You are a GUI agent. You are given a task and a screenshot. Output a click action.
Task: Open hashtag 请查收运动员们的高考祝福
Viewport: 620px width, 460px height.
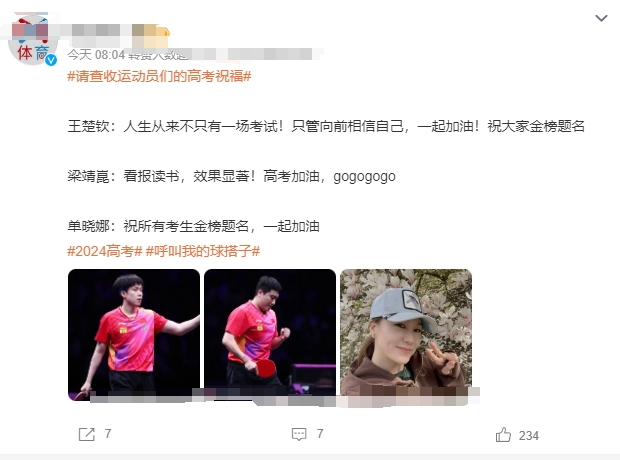[x=159, y=76]
